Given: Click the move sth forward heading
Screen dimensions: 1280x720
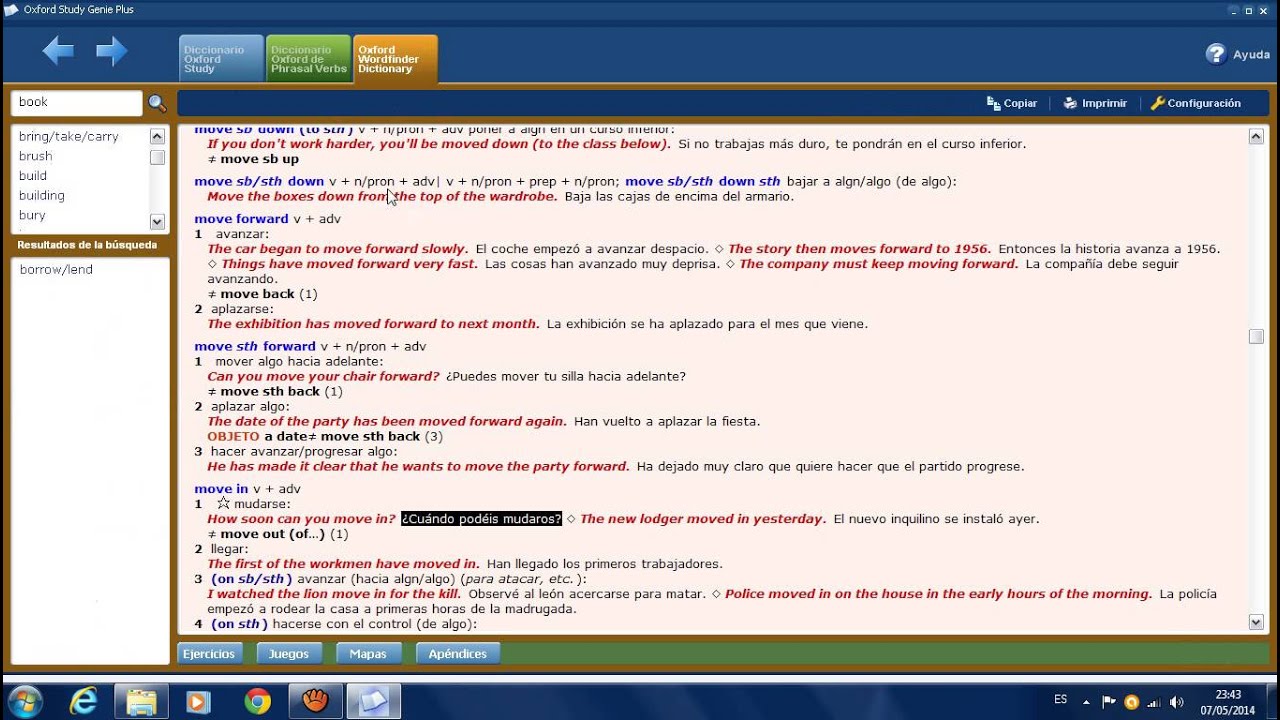Looking at the screenshot, I should click(255, 346).
